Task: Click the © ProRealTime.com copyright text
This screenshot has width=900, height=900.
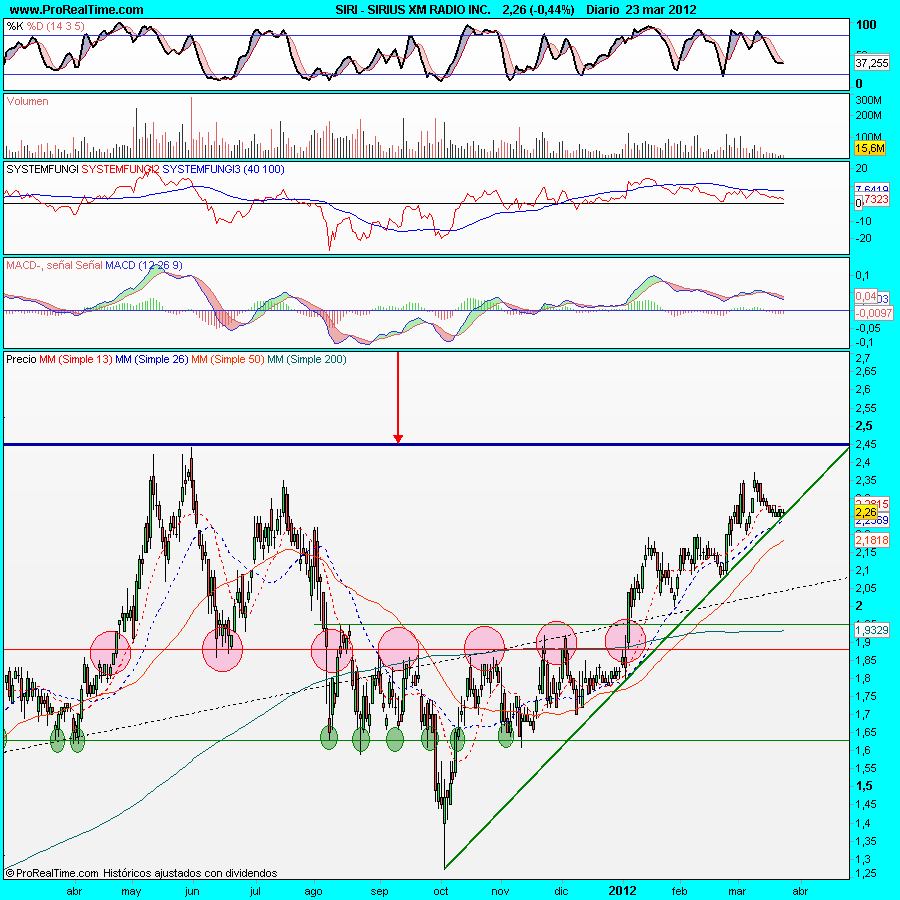Action: coord(52,873)
